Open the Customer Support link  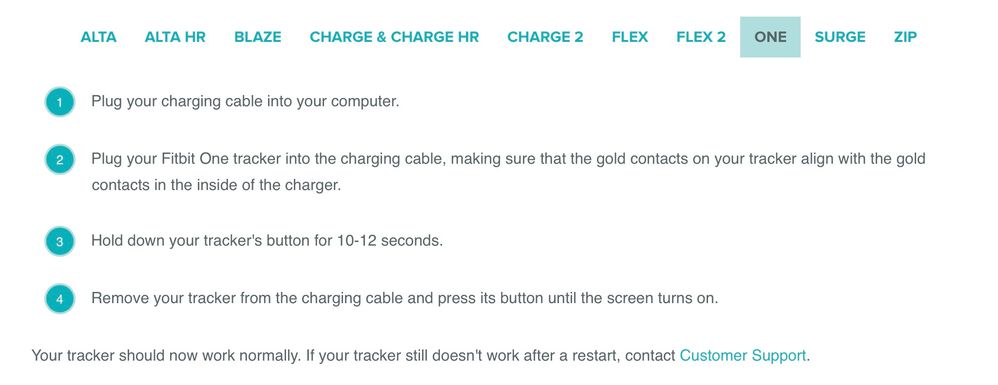tap(743, 356)
